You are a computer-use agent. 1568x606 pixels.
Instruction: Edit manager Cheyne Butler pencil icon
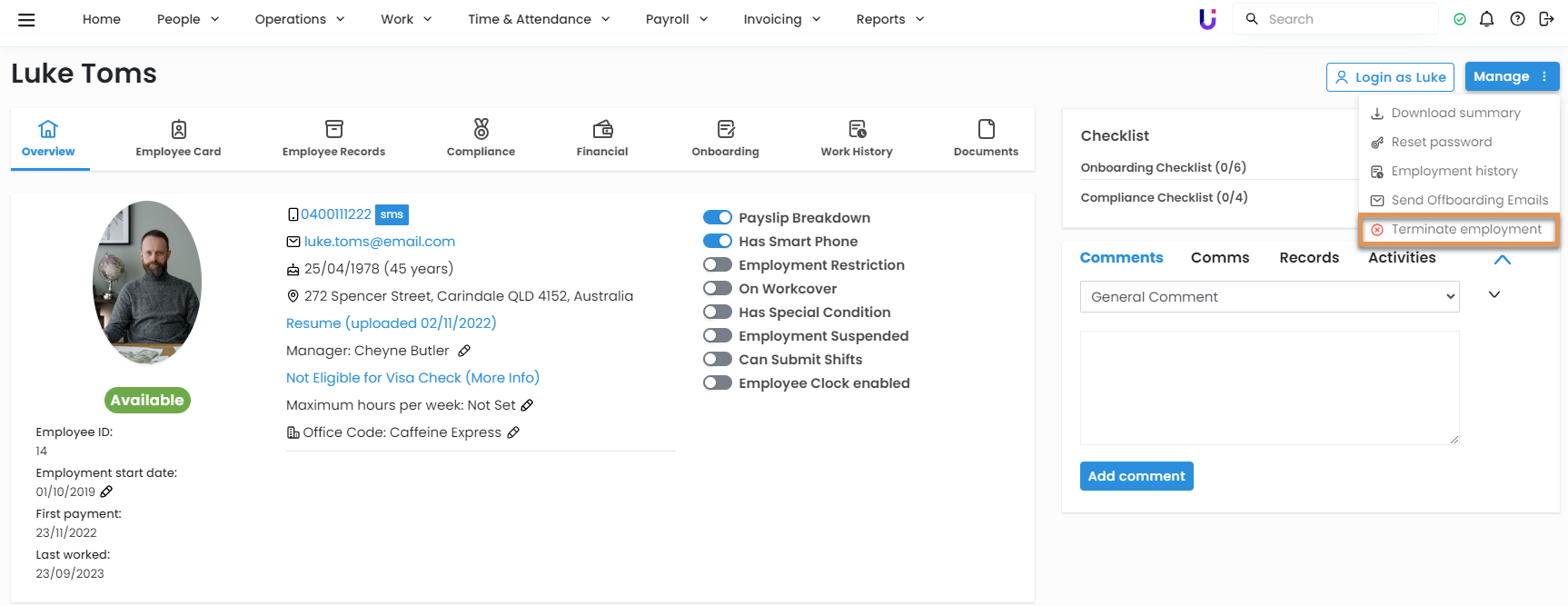tap(464, 351)
